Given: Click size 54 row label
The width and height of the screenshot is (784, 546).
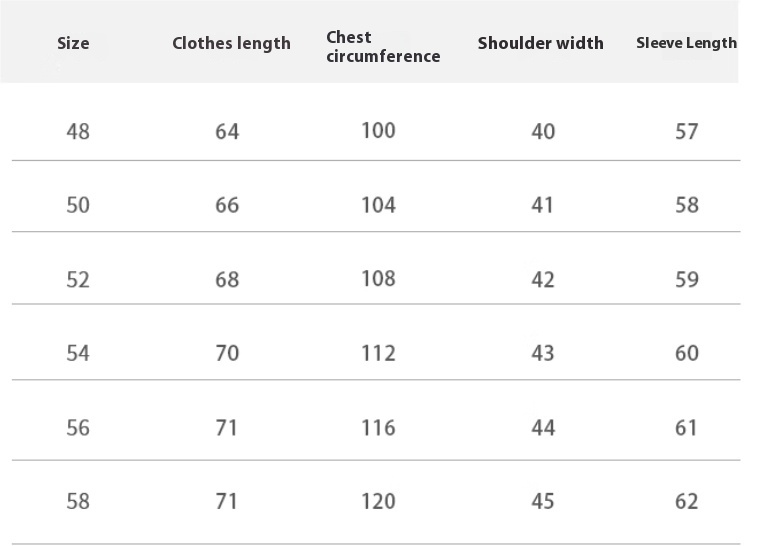Looking at the screenshot, I should (x=78, y=354).
